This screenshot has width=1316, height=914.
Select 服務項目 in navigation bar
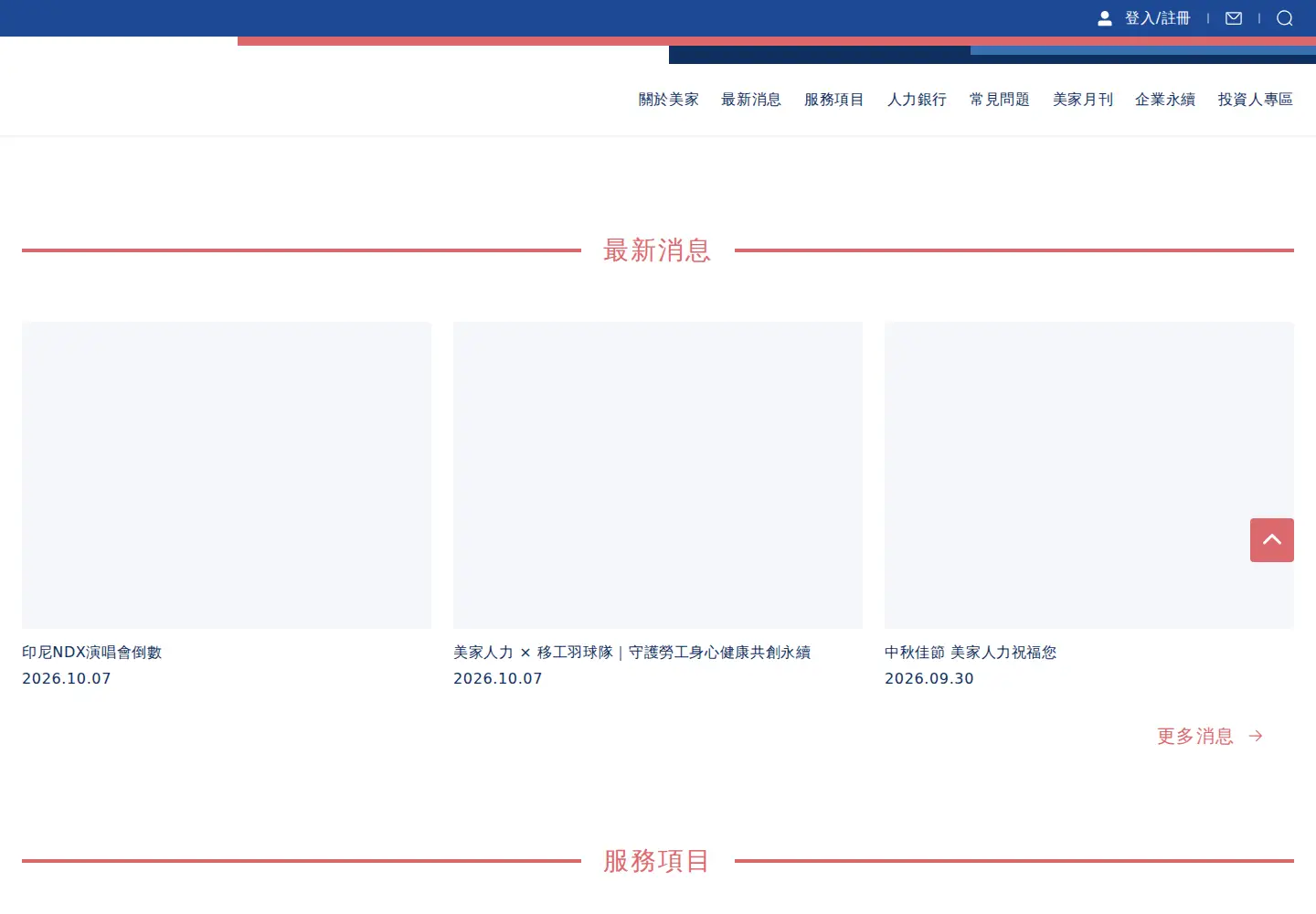(x=833, y=99)
